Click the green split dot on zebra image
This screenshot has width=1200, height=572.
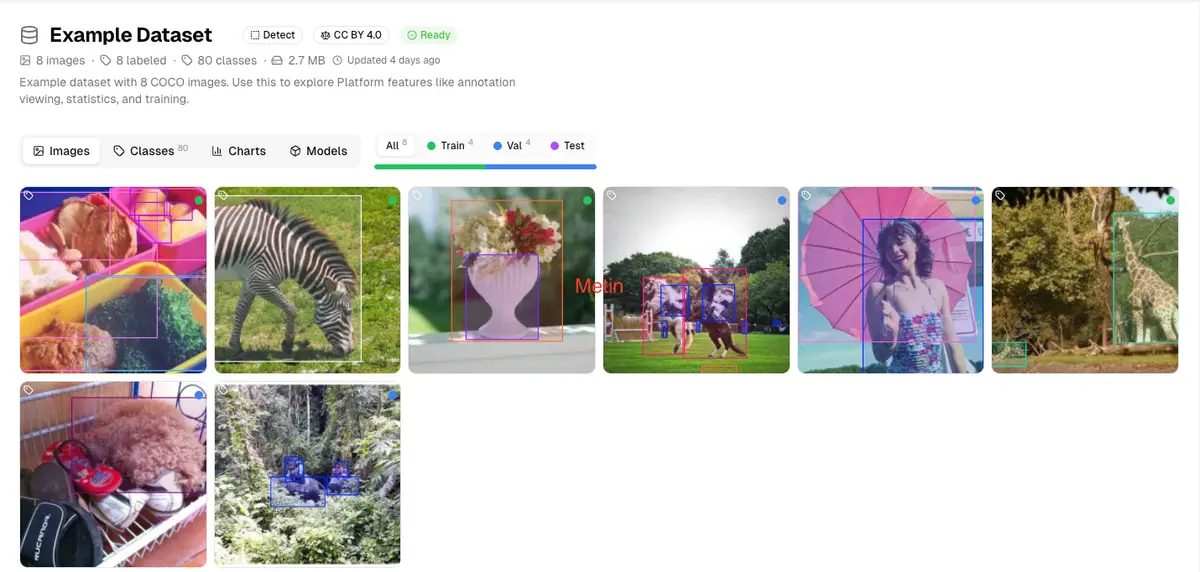[393, 201]
